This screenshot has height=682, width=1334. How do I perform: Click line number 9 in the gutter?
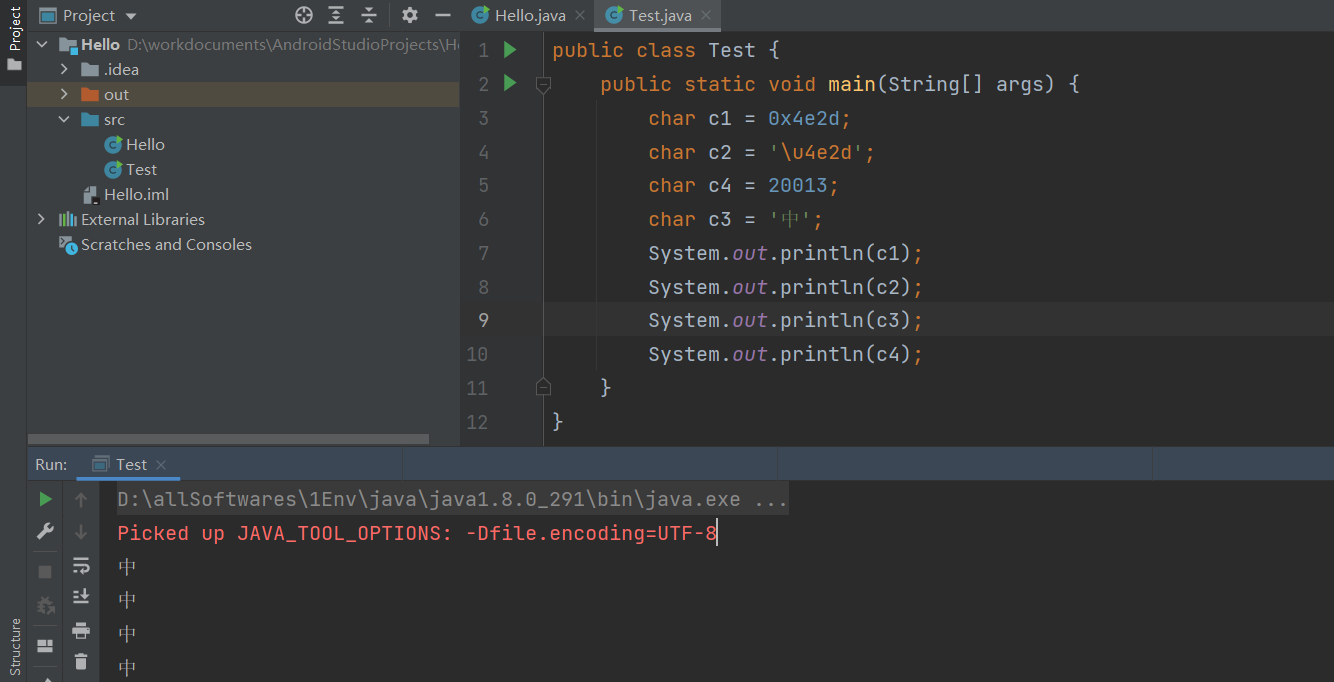tap(483, 320)
